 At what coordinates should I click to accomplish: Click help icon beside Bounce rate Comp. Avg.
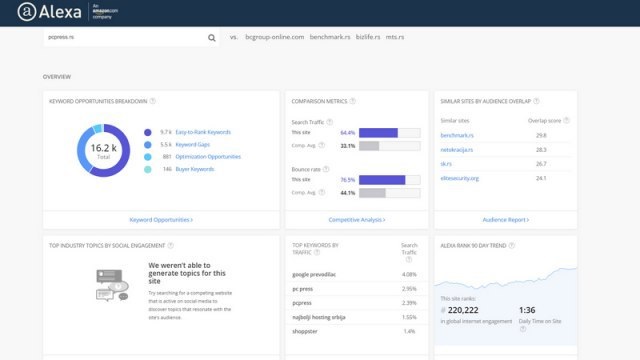(x=322, y=192)
